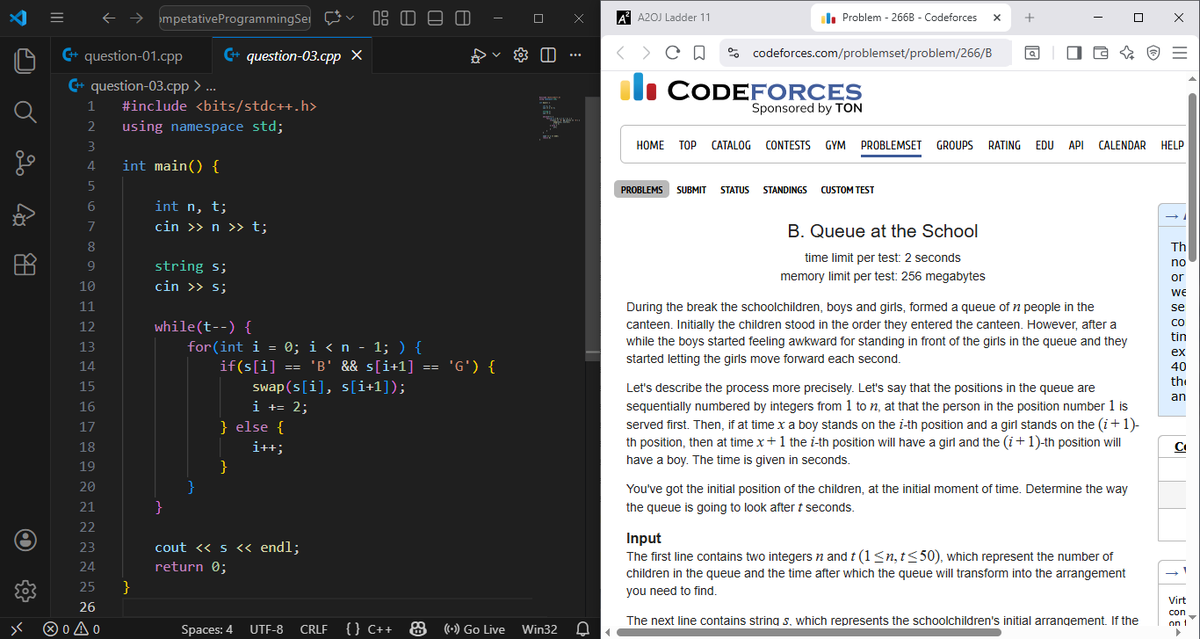Go back in VS Code navigation history
Viewport: 1200px width, 639px height.
tap(107, 18)
